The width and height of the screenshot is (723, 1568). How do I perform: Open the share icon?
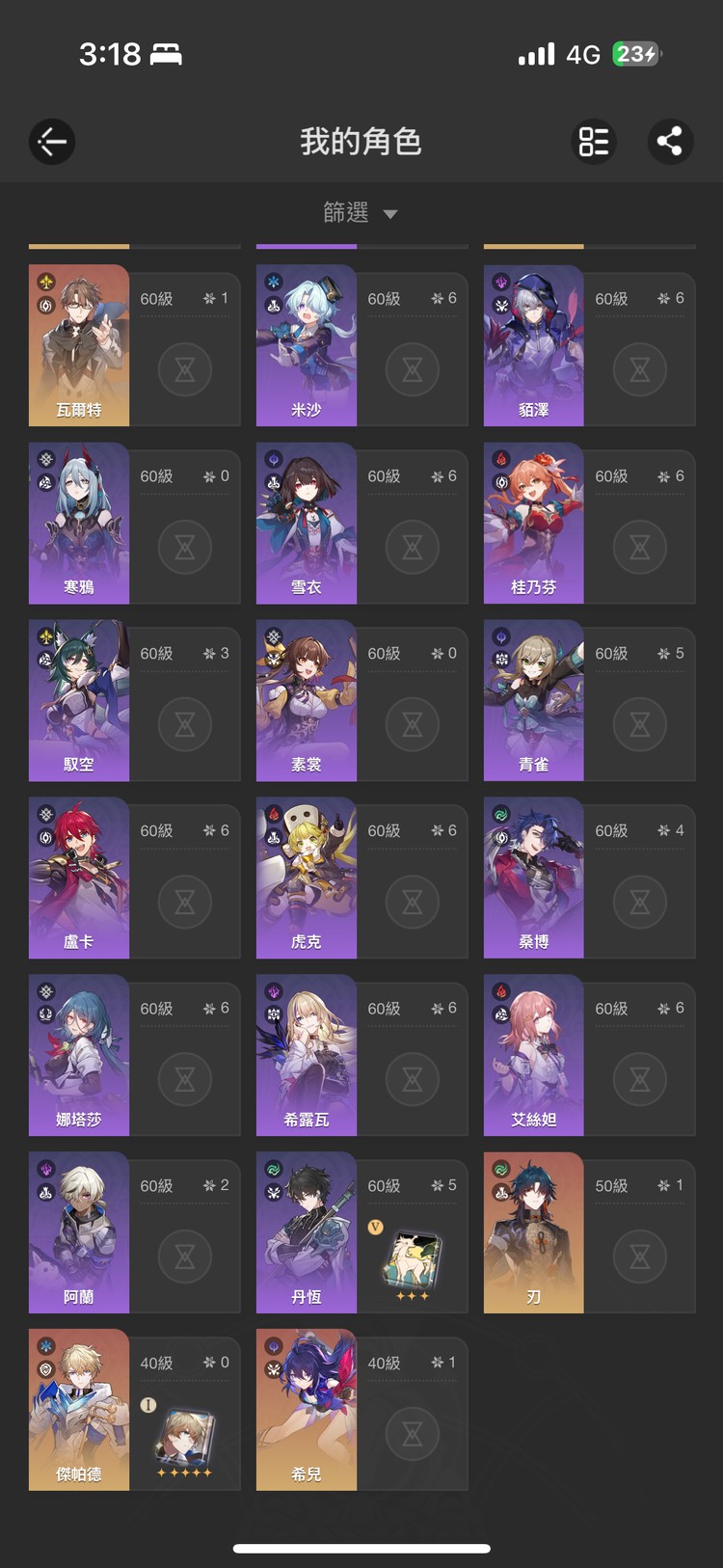pos(670,142)
